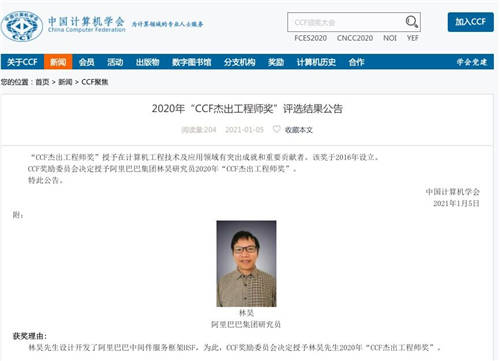Screen dimensions: 500x361
Task: Open the 奖励 menu item
Action: tap(276, 62)
